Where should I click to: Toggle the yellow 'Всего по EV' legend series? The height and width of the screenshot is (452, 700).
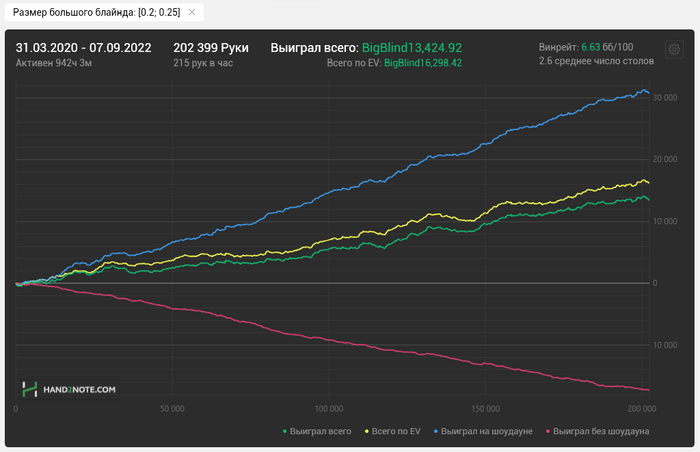click(392, 431)
